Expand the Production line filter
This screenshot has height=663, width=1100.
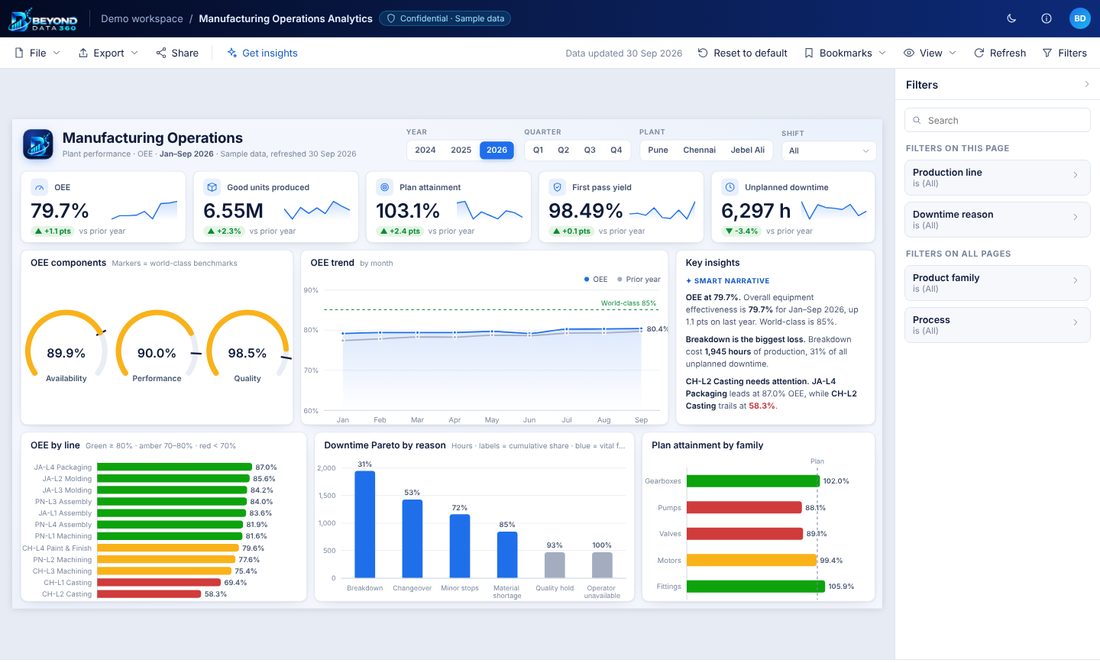point(998,178)
